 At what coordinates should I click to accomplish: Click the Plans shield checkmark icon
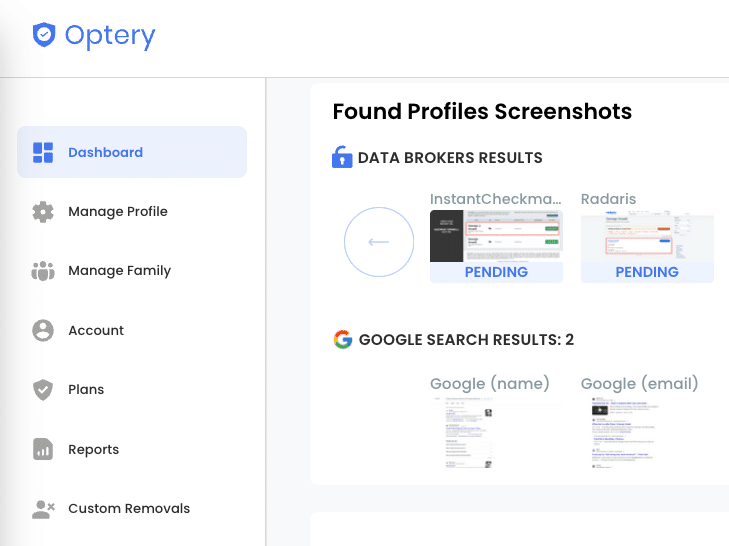(43, 390)
